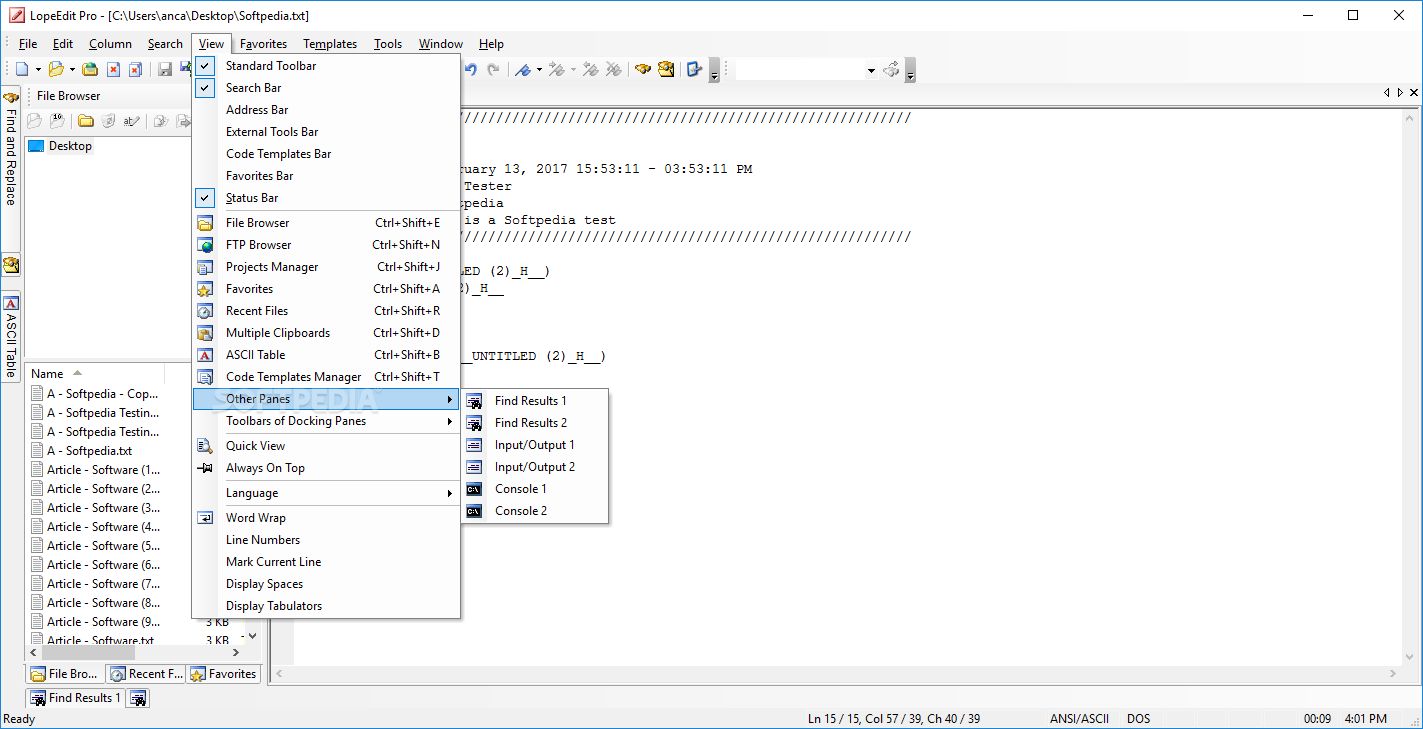Click the Next Bookmark icon

point(557,69)
